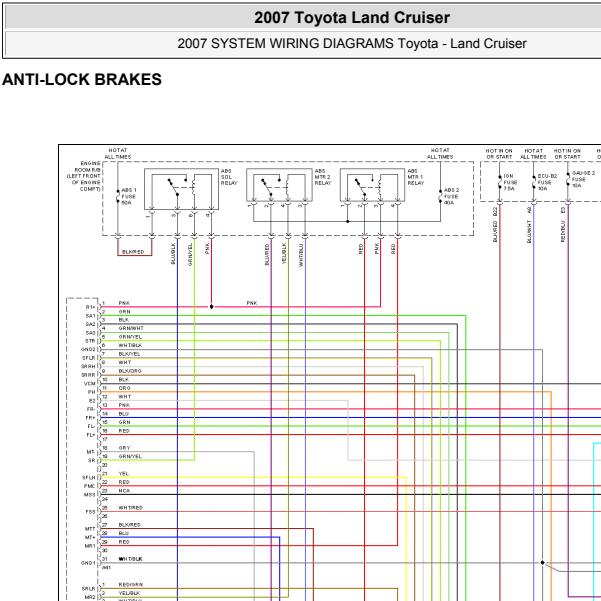
Task: Click '2007 SYSTEM WIRING DIAGRAMS Toyota - Land Cruiser' subtitle
Action: 352,43
